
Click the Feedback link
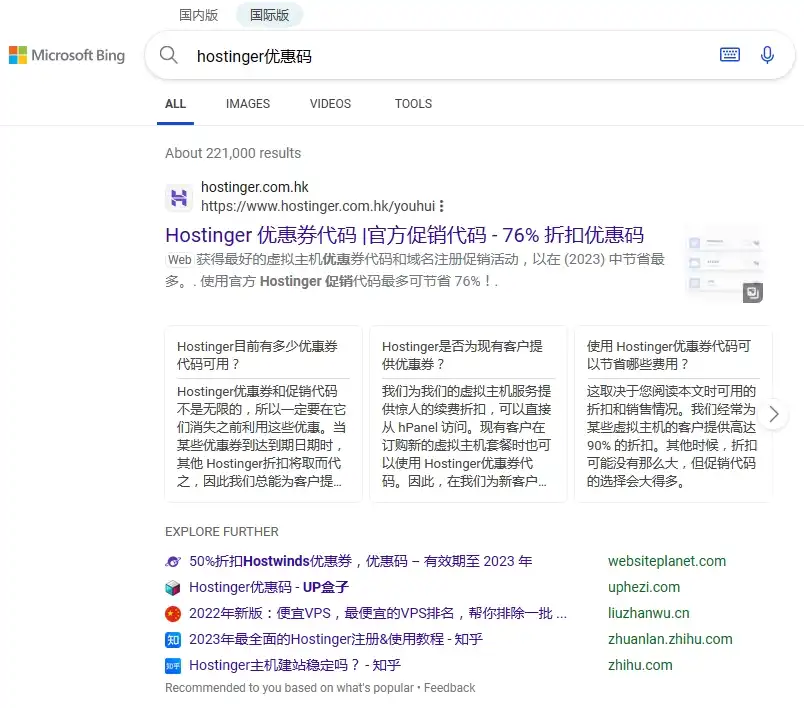point(449,688)
